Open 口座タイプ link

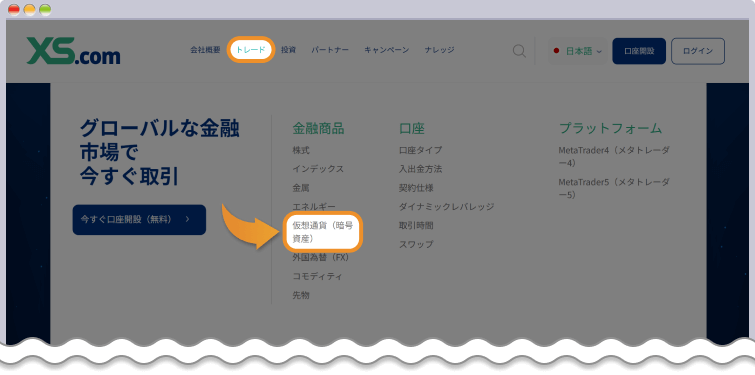click(420, 150)
